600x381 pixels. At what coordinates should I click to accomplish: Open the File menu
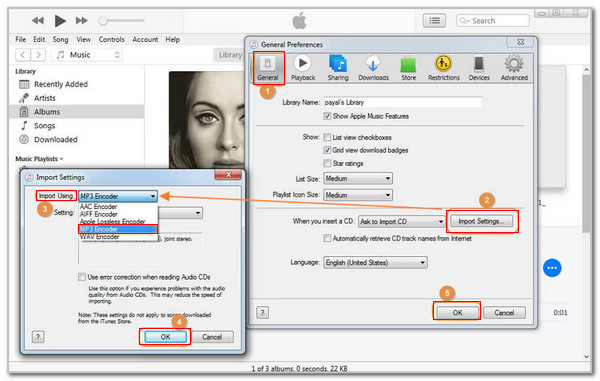point(21,39)
